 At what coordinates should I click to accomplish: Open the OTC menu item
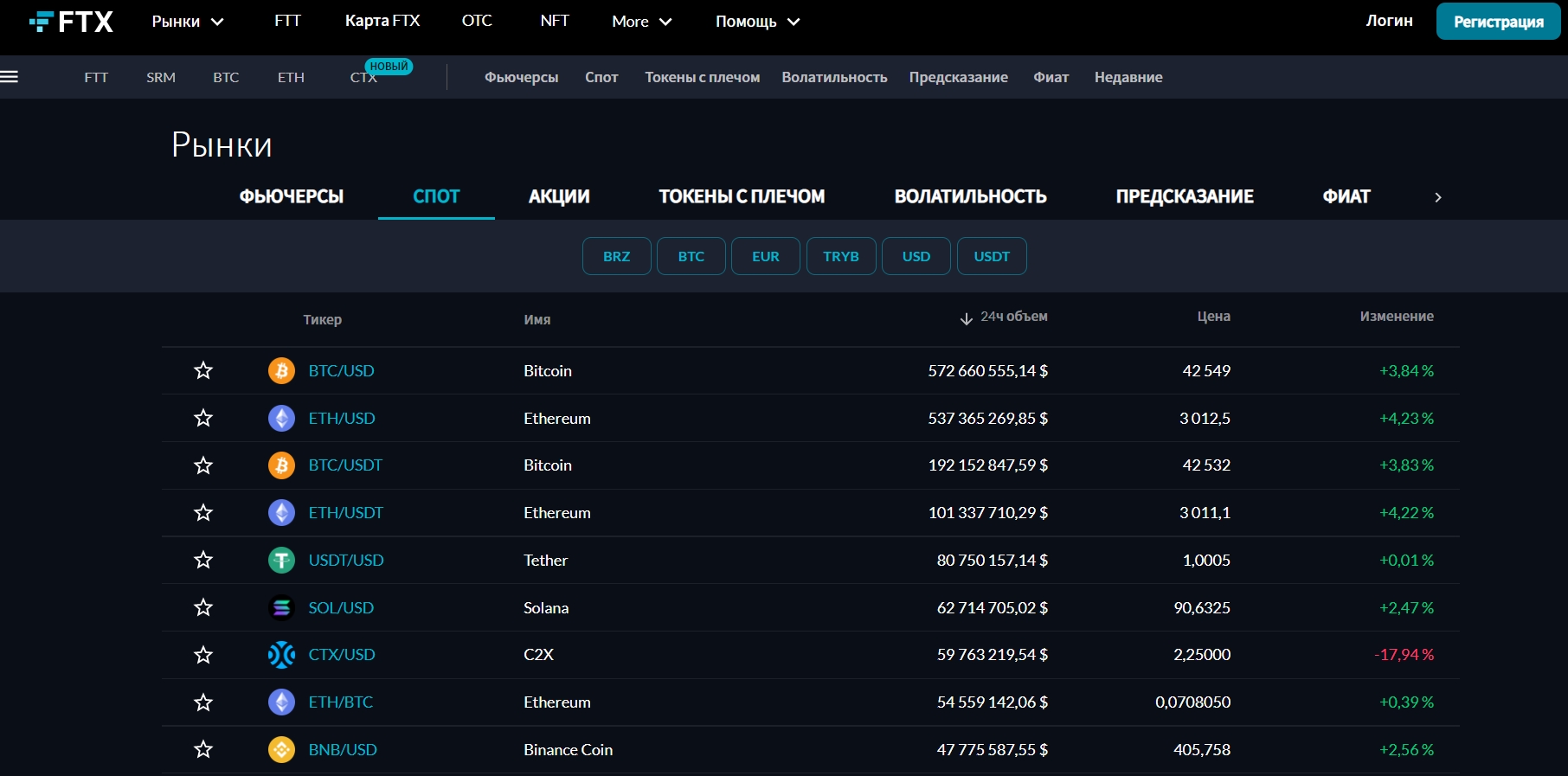pos(477,21)
